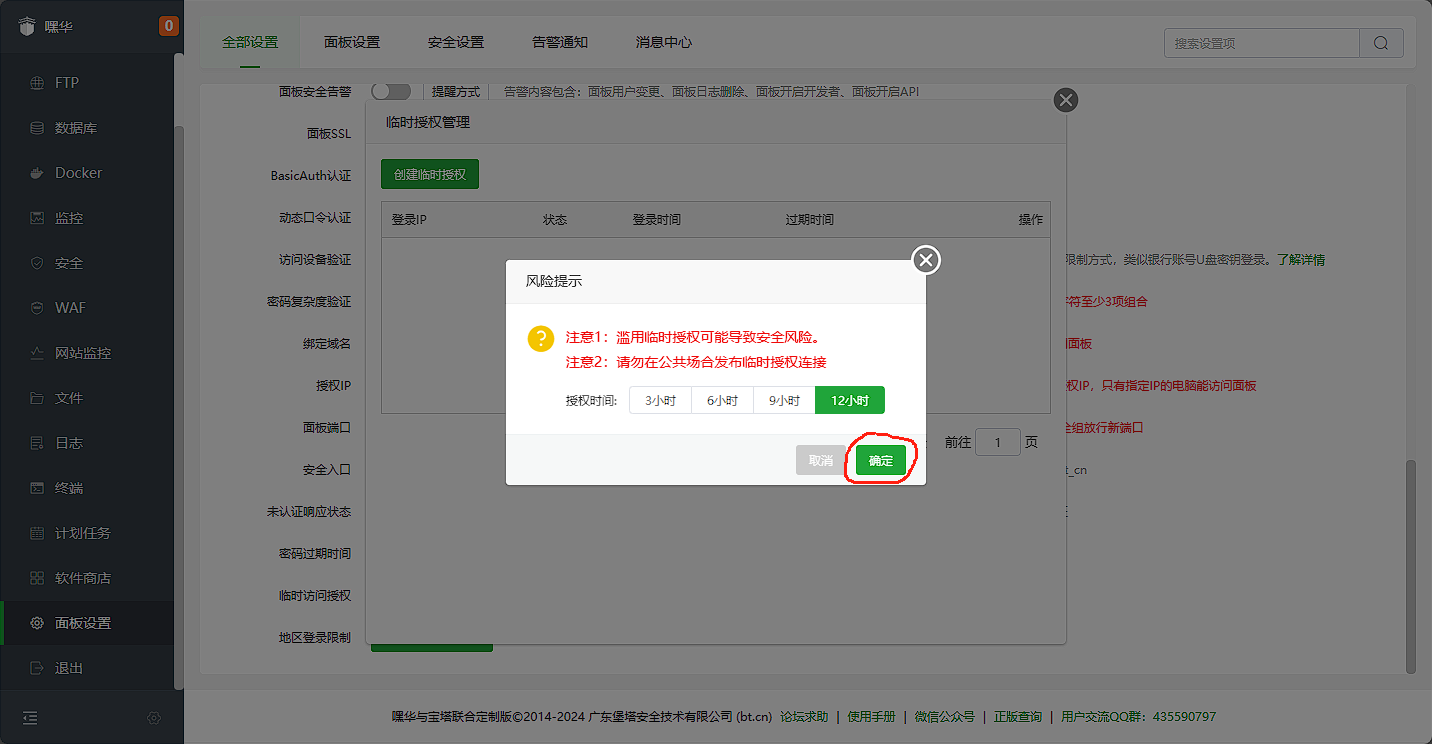The image size is (1432, 744).
Task: Click the BasicAuth认证 setting label
Action: (311, 176)
